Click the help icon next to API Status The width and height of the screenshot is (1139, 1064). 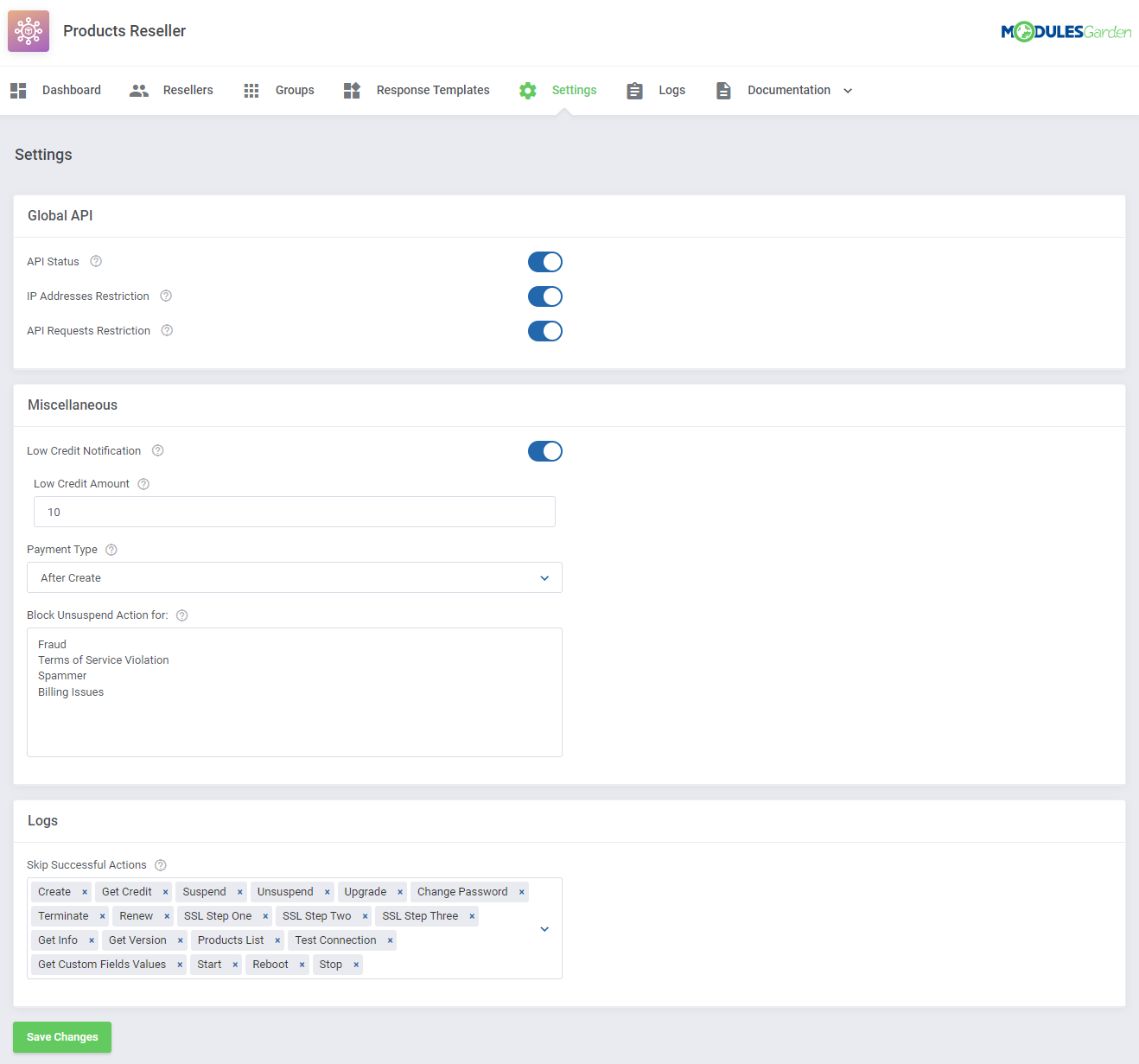[96, 261]
